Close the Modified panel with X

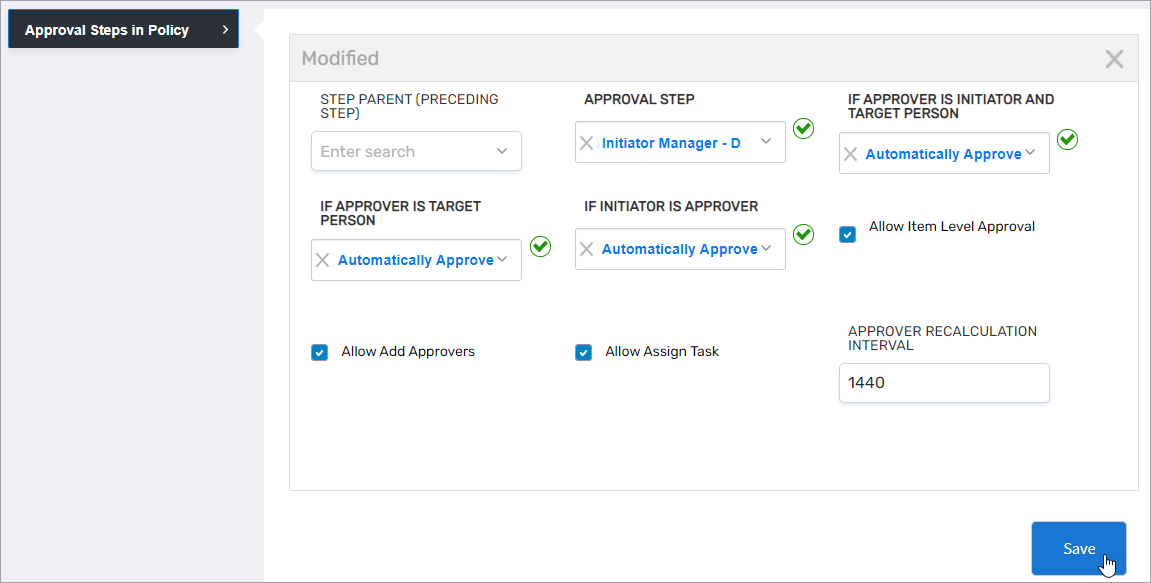[x=1114, y=59]
